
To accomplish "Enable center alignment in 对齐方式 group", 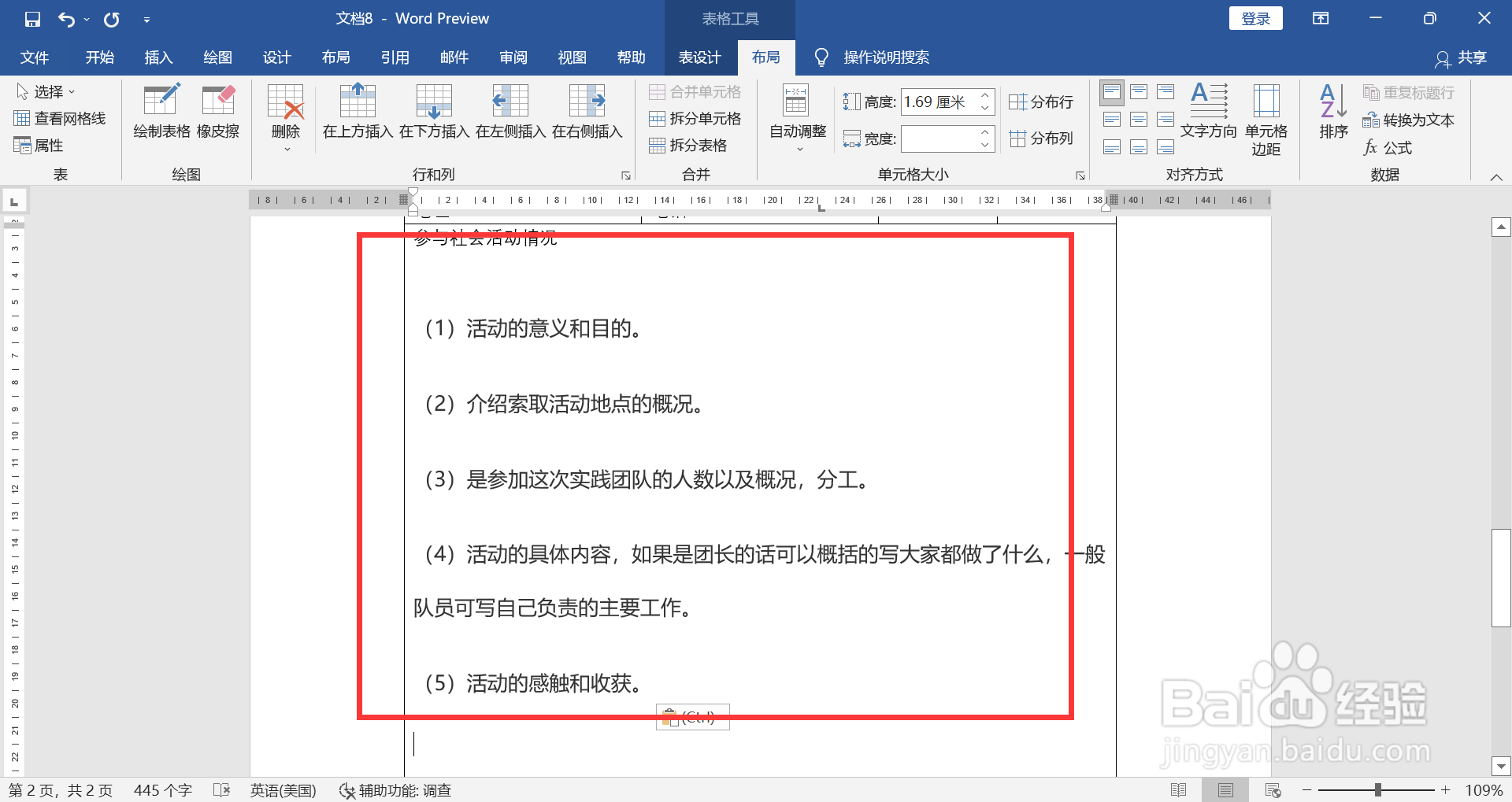I will pyautogui.click(x=1139, y=119).
